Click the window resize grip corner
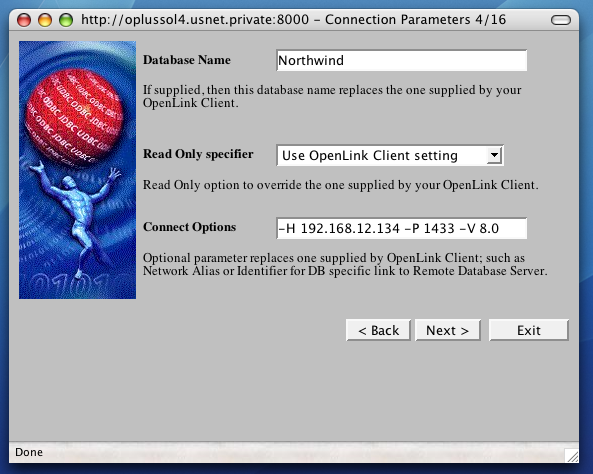 (571, 455)
